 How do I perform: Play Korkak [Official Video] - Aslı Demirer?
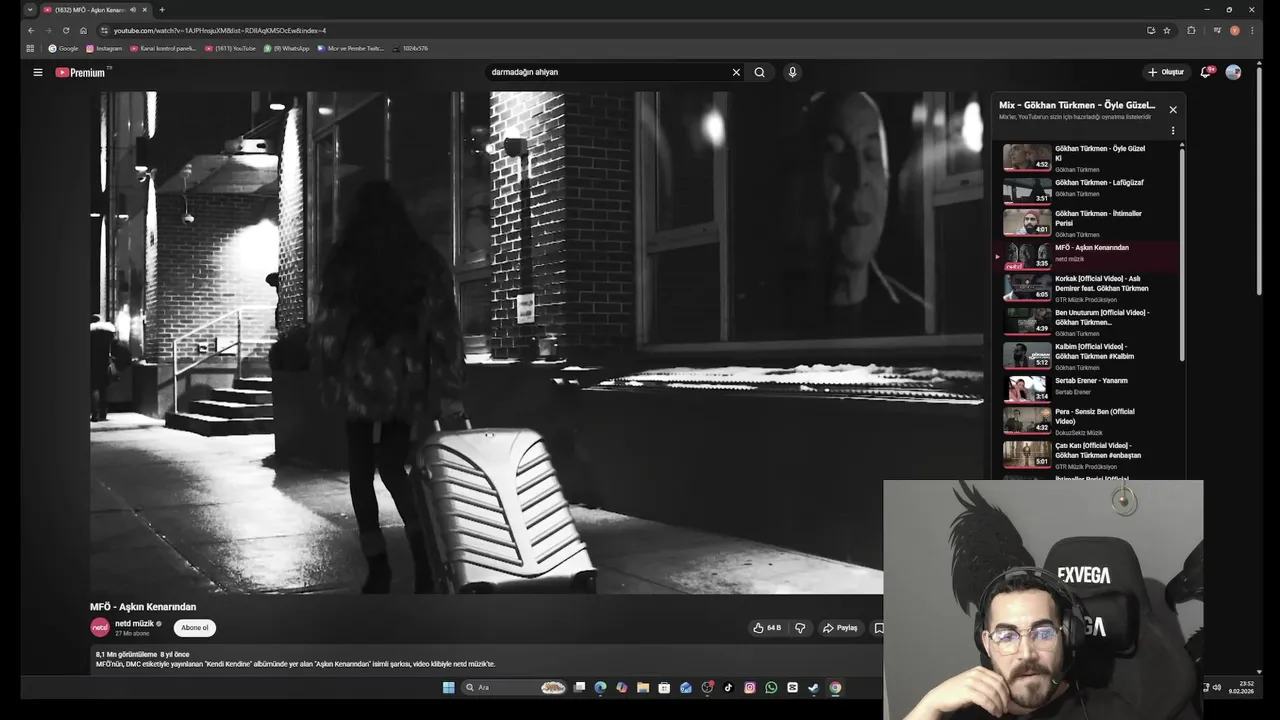tap(1088, 288)
